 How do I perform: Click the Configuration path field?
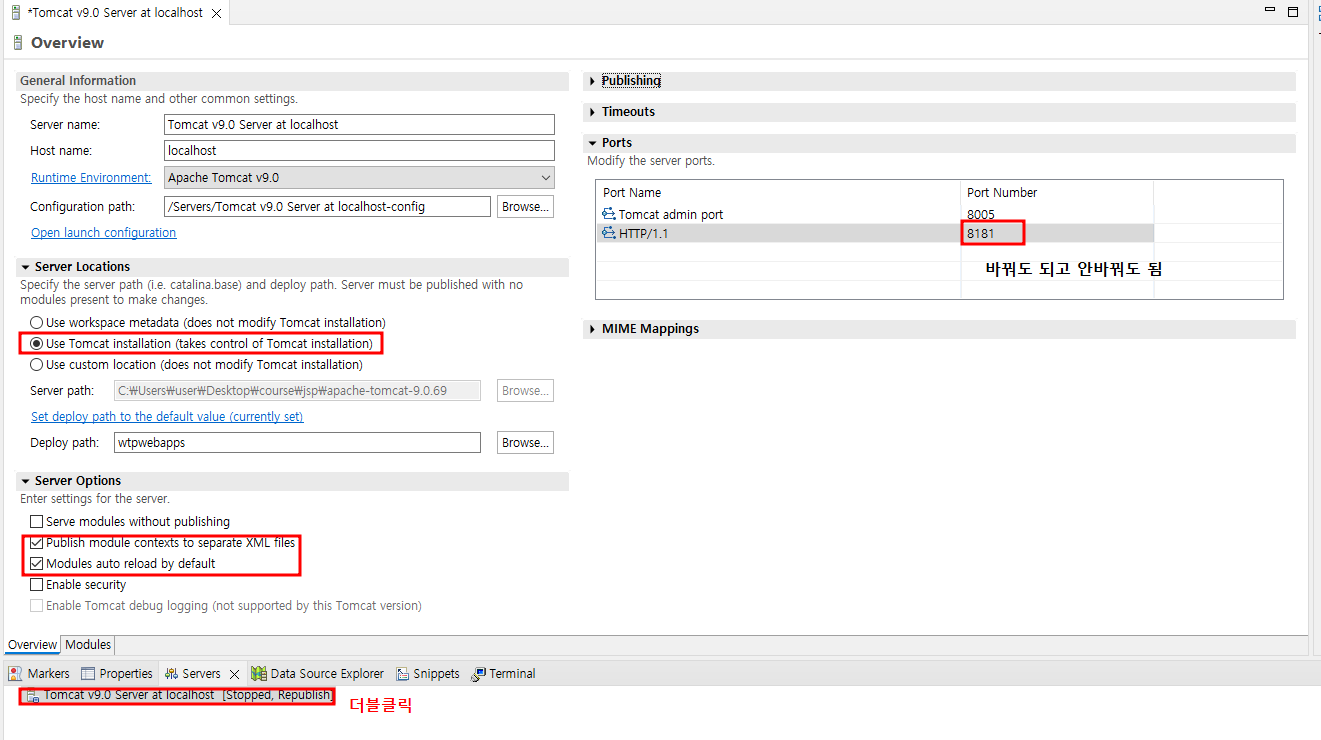pos(327,207)
